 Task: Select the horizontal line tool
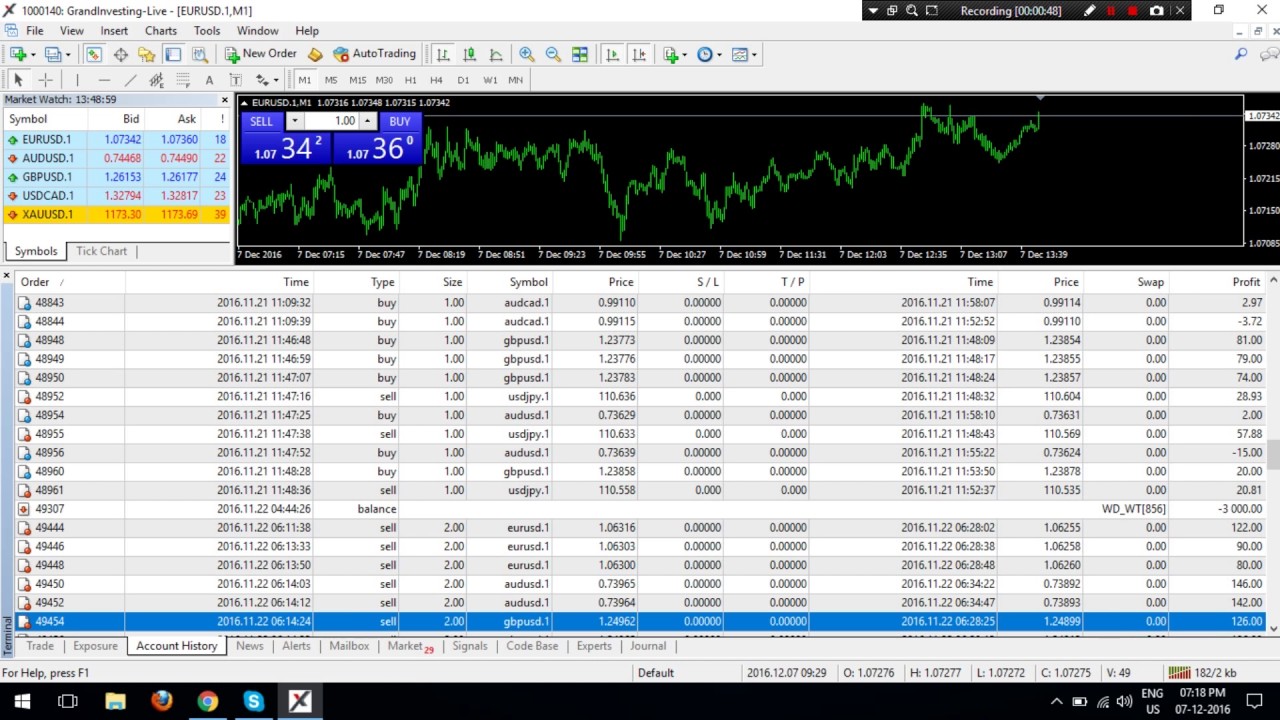click(104, 80)
